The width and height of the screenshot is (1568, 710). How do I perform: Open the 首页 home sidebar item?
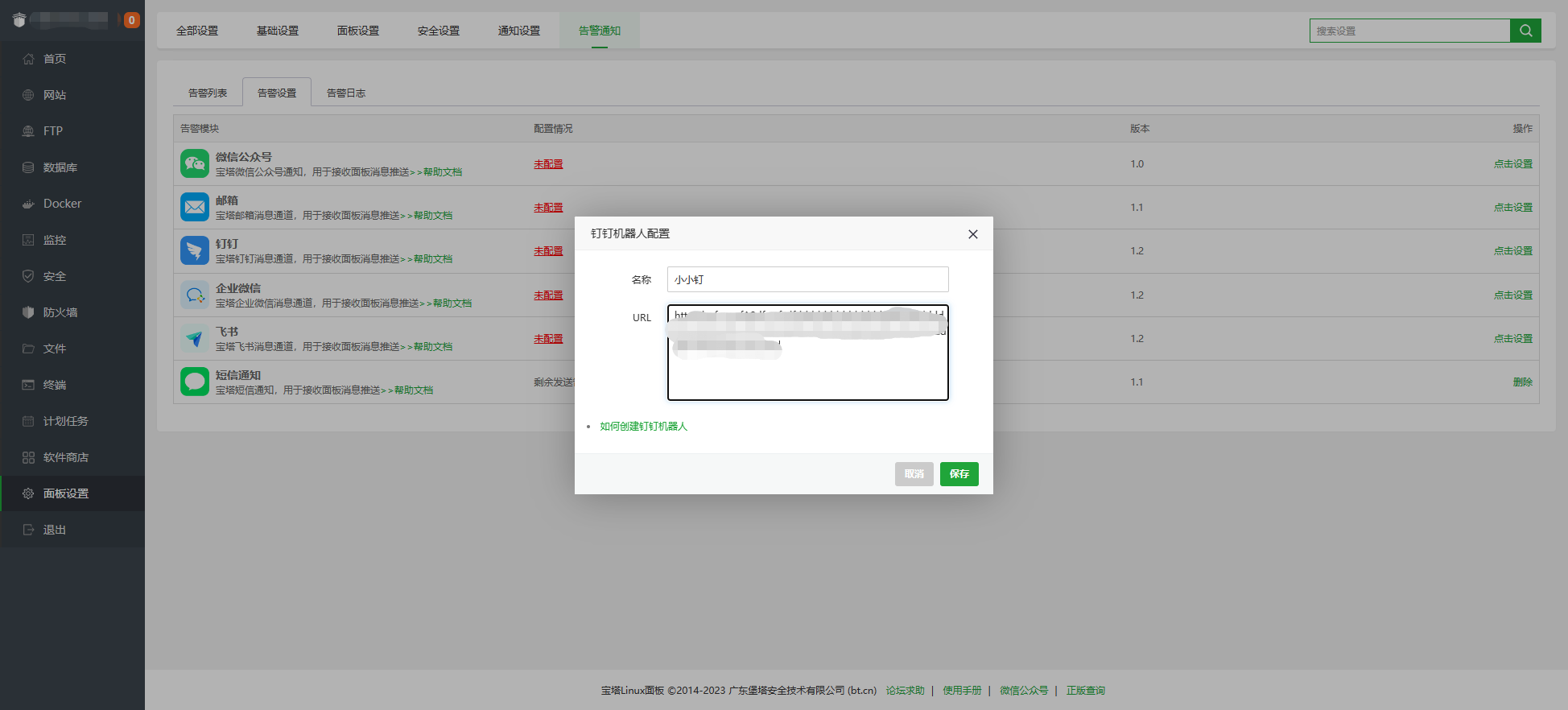pos(72,59)
